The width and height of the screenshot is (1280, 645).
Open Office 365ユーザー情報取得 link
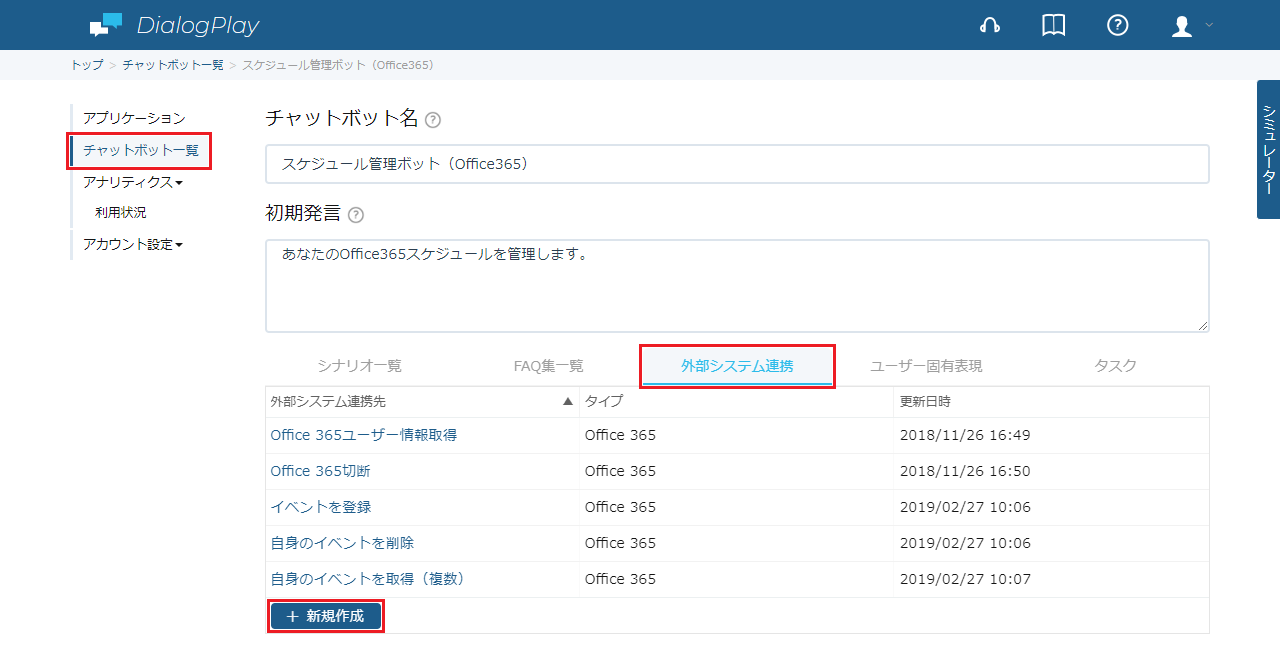click(364, 435)
